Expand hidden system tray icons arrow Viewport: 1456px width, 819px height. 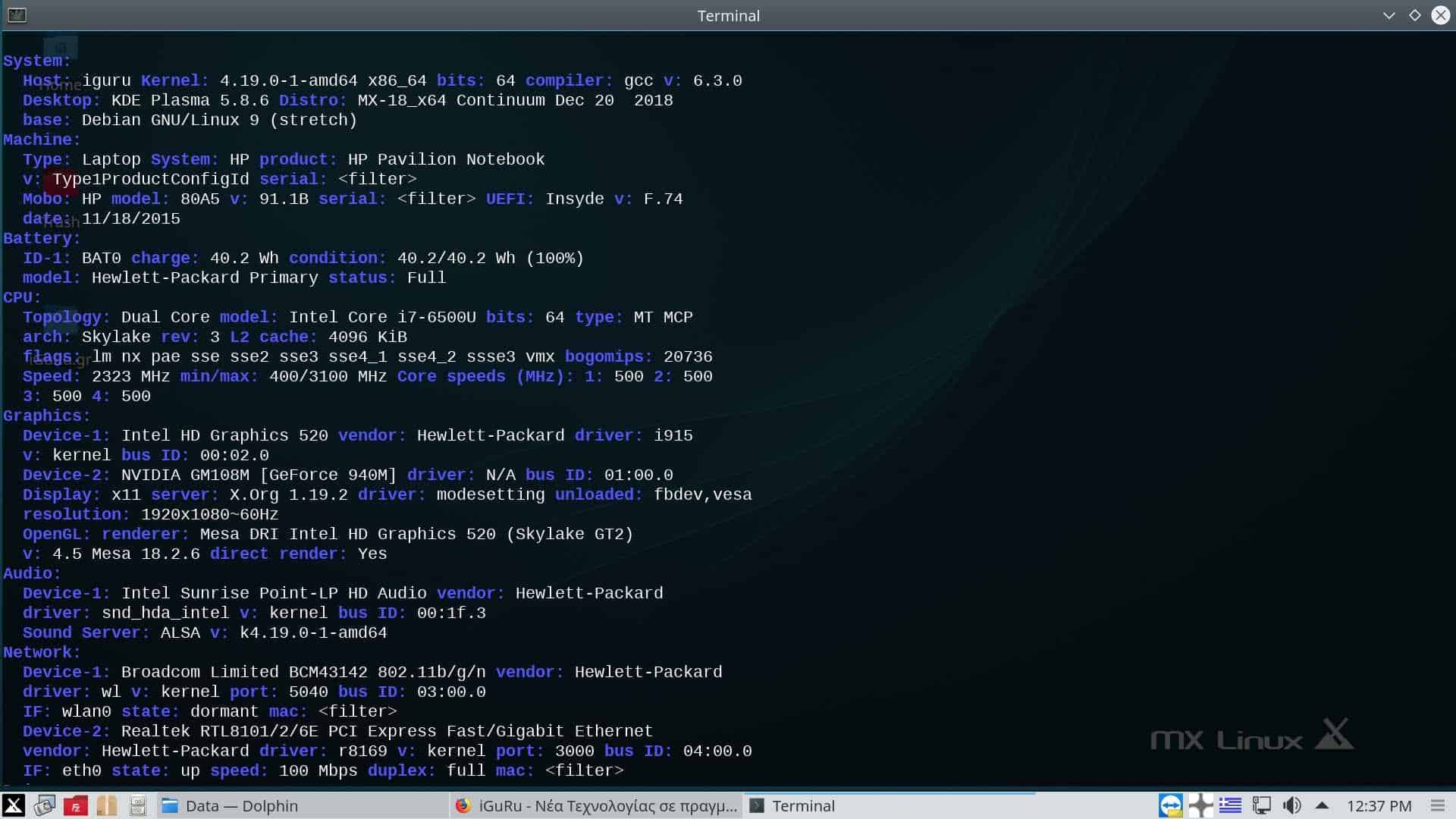point(1322,805)
